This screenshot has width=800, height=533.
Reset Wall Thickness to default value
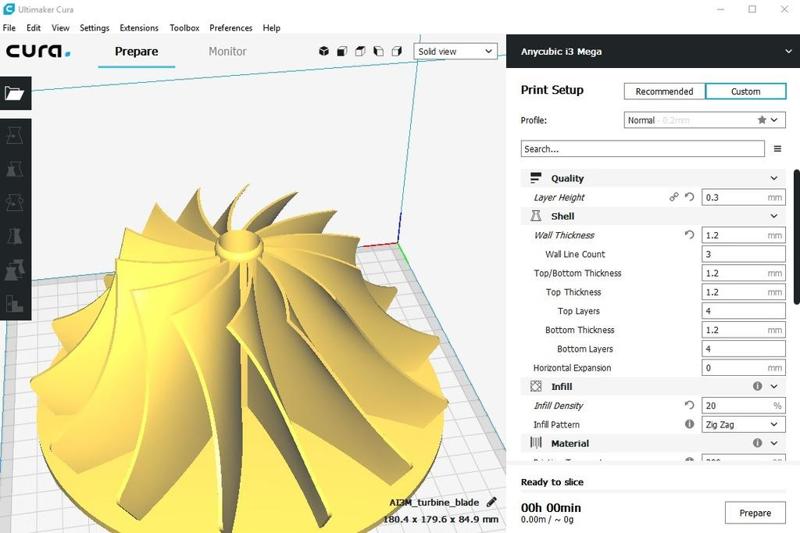coord(689,235)
